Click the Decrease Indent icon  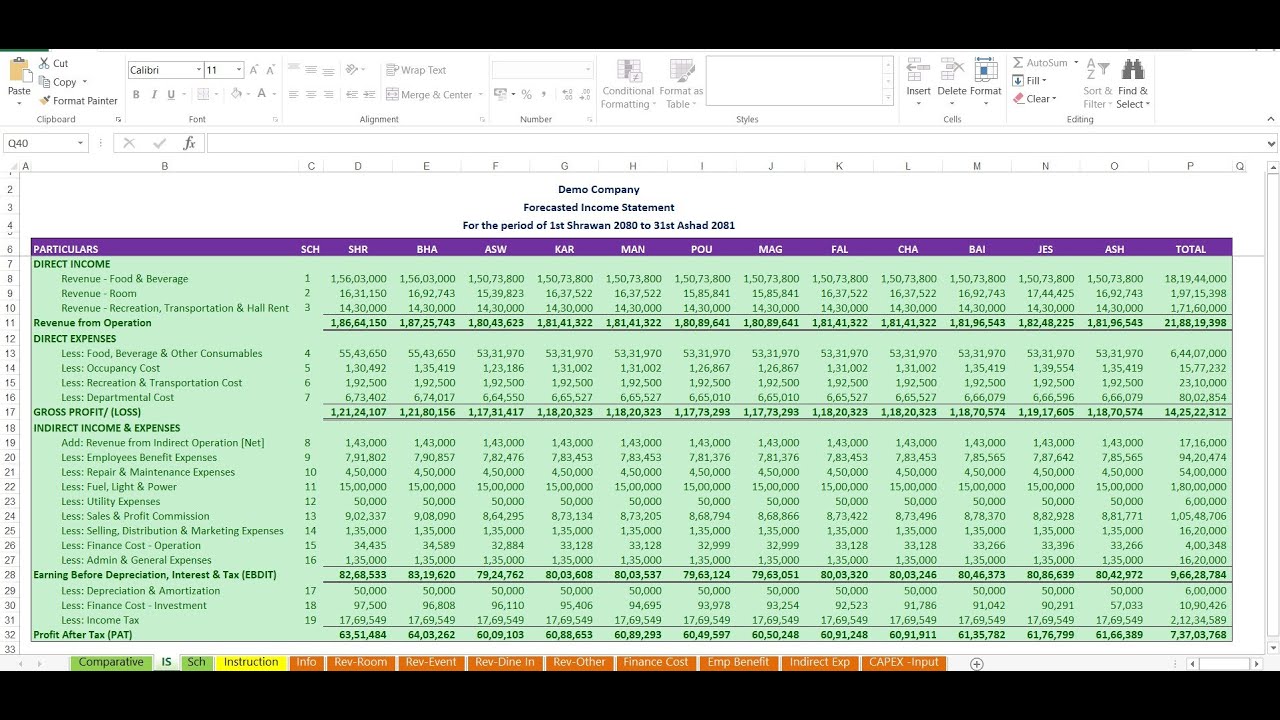tap(352, 95)
